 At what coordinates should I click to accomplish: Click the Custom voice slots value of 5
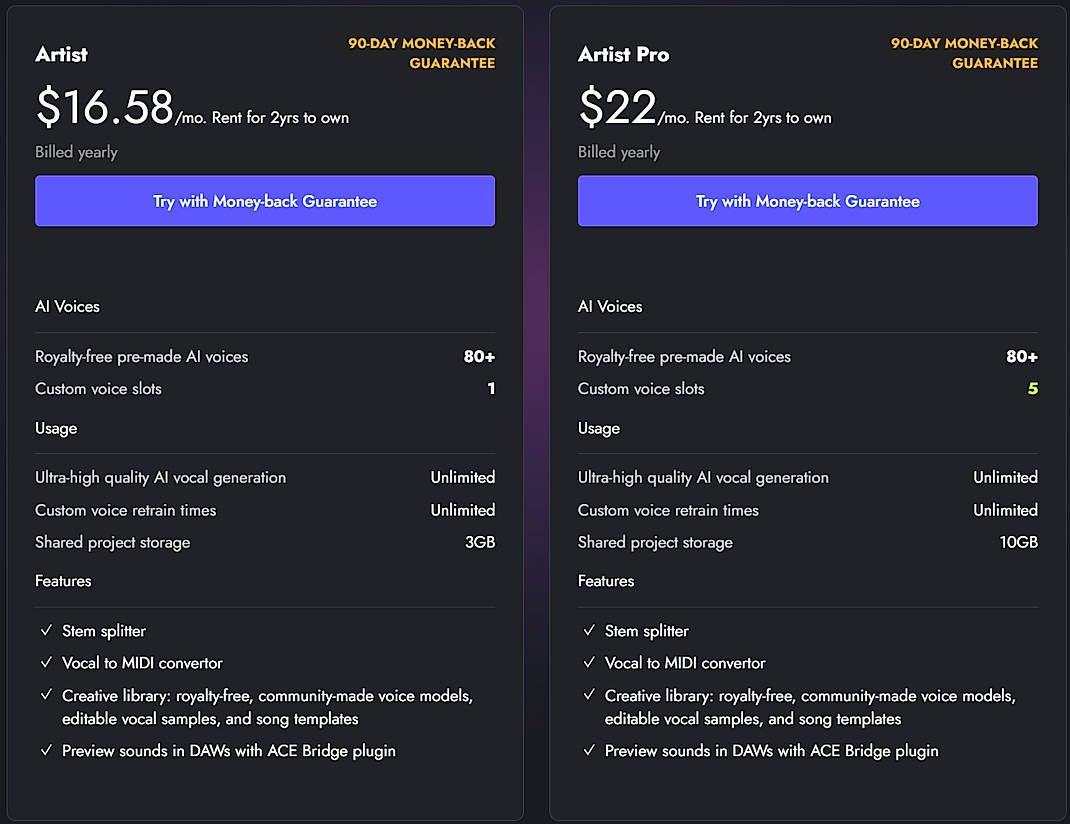[1033, 388]
